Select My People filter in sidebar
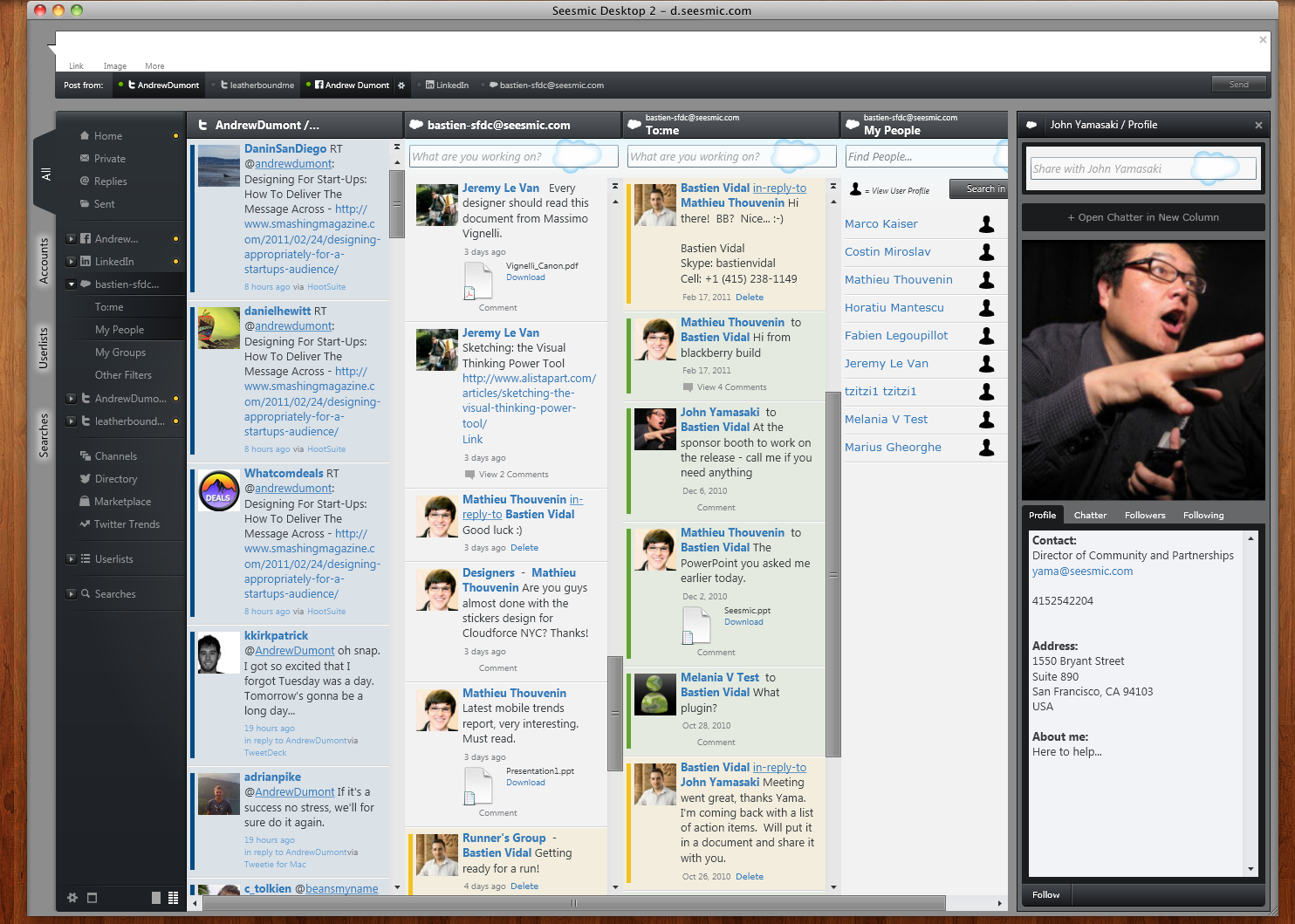Image resolution: width=1295 pixels, height=924 pixels. coord(120,330)
